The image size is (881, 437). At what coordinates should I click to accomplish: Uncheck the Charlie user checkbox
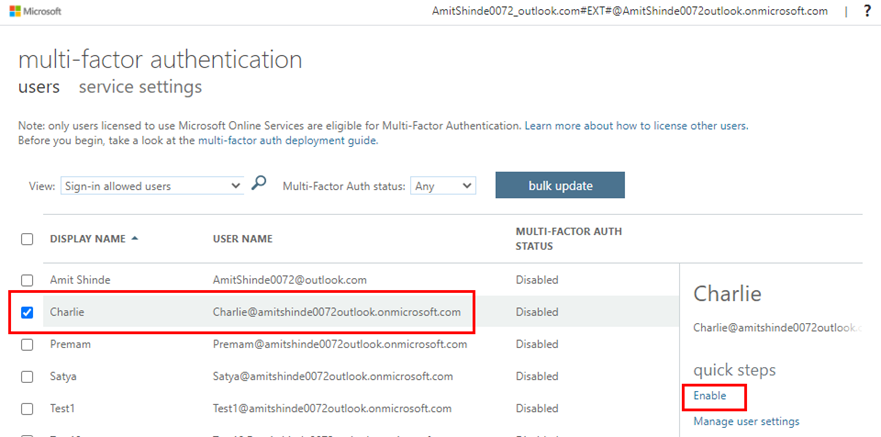tap(27, 312)
